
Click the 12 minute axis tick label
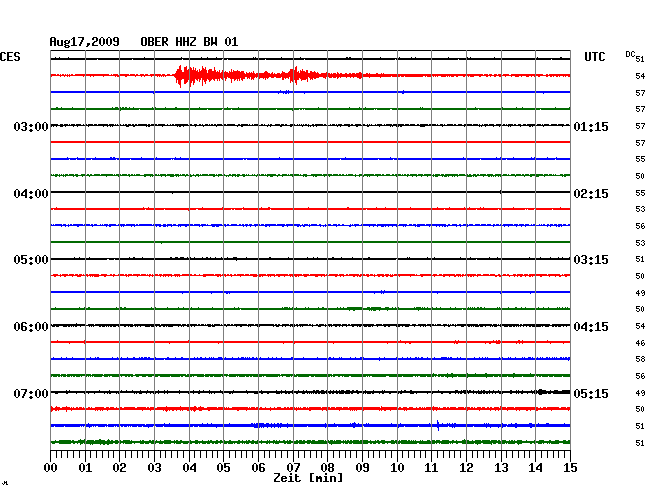pos(466,468)
